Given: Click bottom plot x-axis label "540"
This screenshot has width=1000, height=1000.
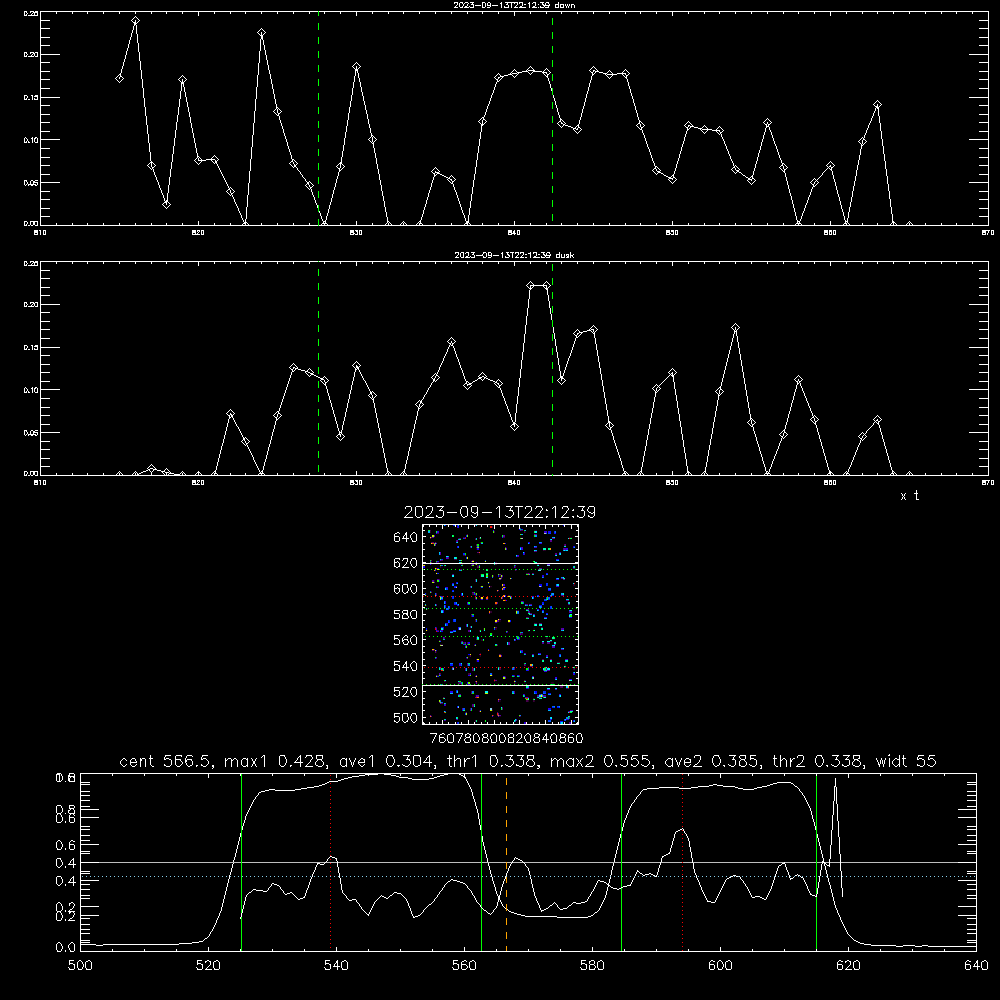Looking at the screenshot, I should (336, 966).
